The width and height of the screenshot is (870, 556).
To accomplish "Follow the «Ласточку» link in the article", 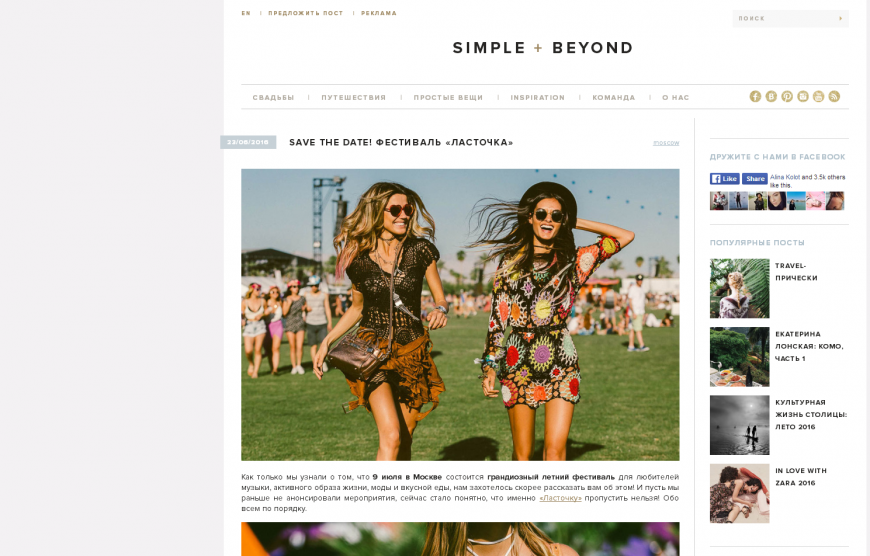I will (x=560, y=498).
